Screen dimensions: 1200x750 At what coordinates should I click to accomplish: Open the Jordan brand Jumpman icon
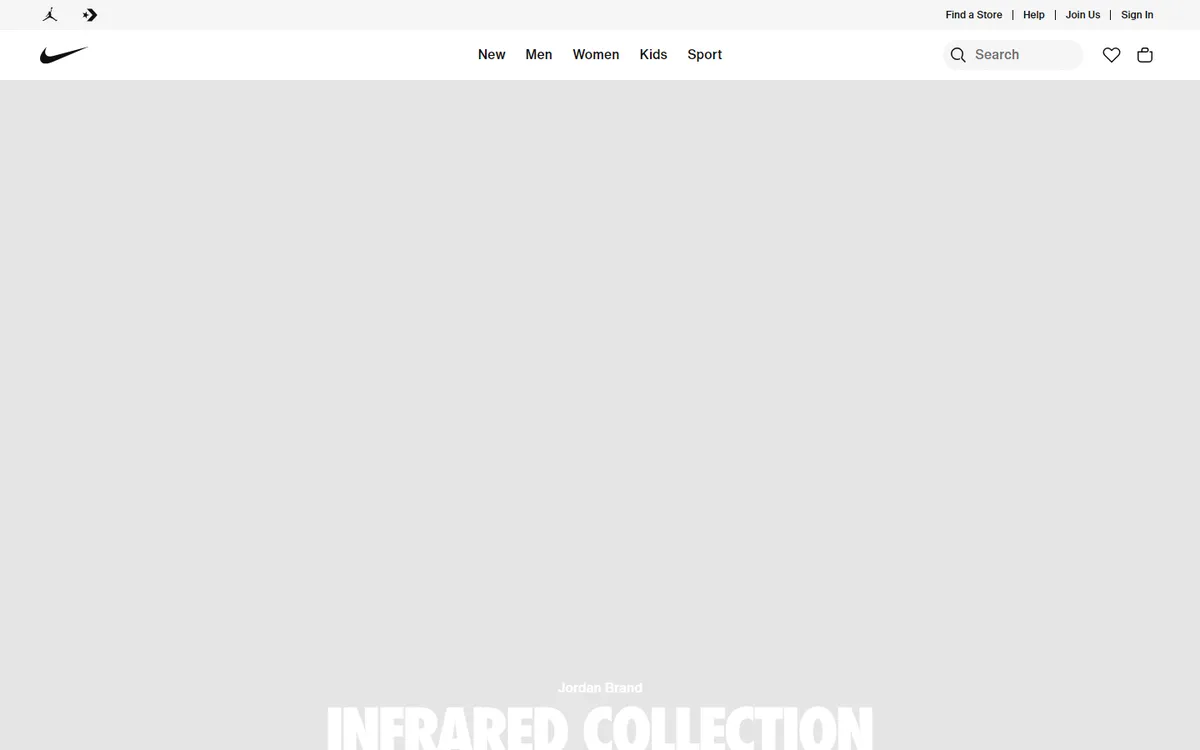[50, 15]
